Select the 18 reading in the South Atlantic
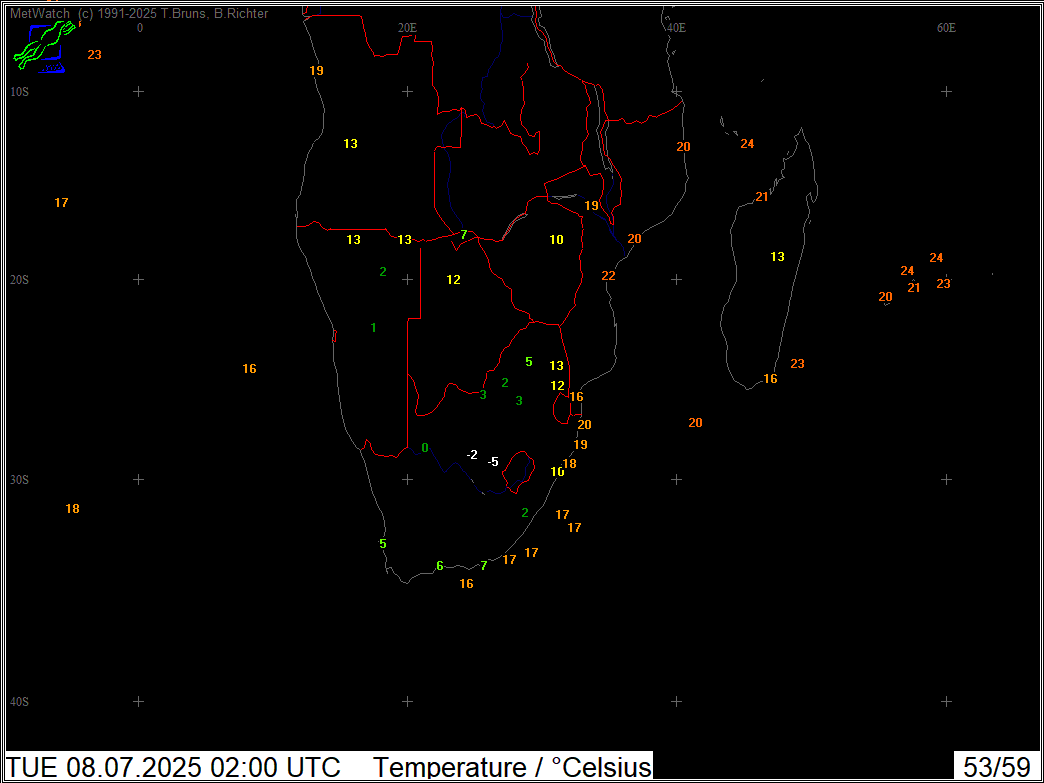 pyautogui.click(x=73, y=509)
